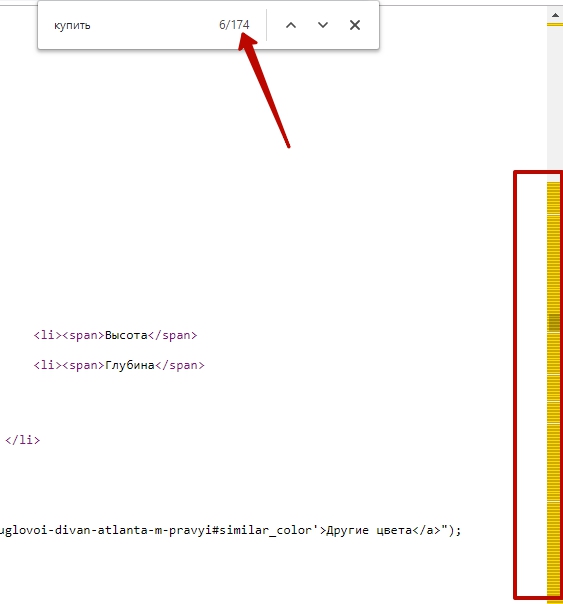Close the find bar
Screen dimensions: 563x604
coord(355,25)
